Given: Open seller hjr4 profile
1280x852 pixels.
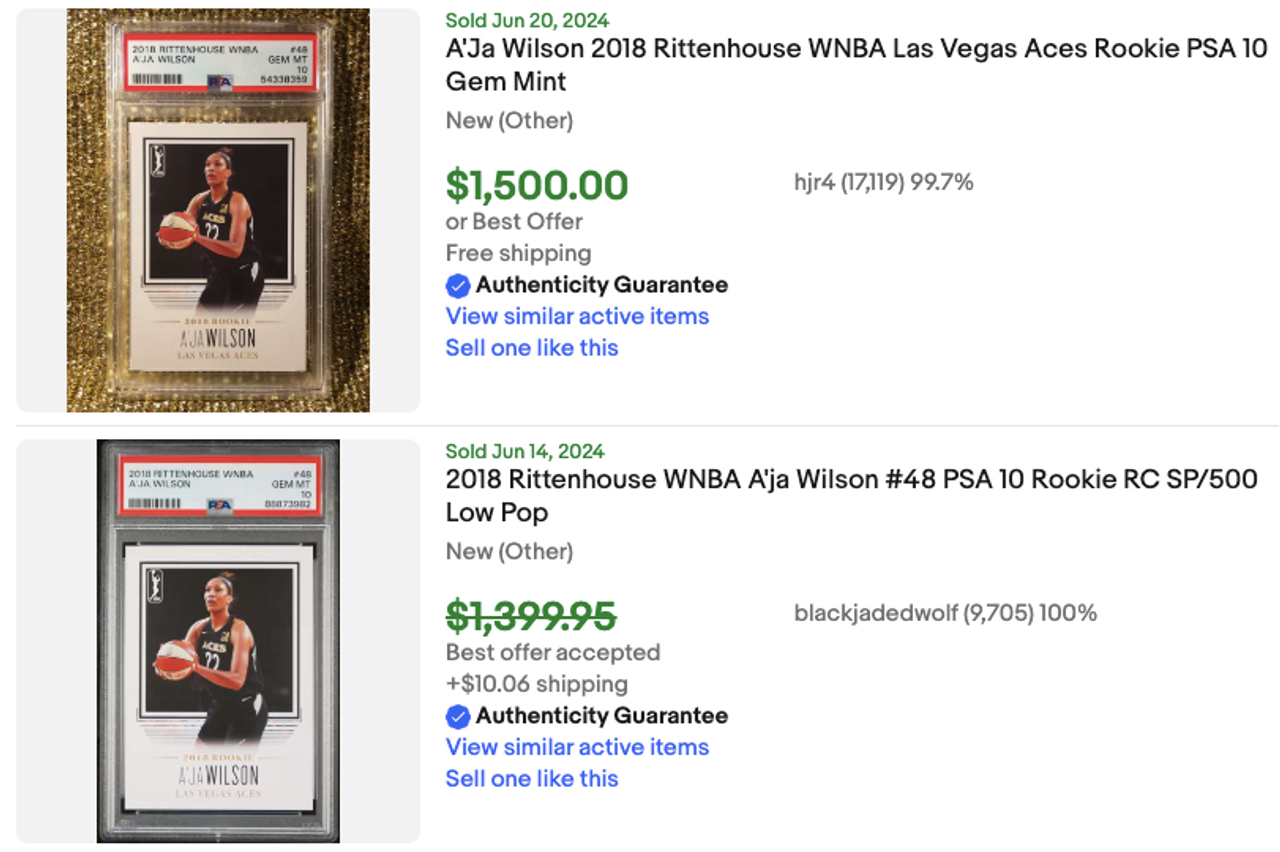Looking at the screenshot, I should tap(883, 182).
